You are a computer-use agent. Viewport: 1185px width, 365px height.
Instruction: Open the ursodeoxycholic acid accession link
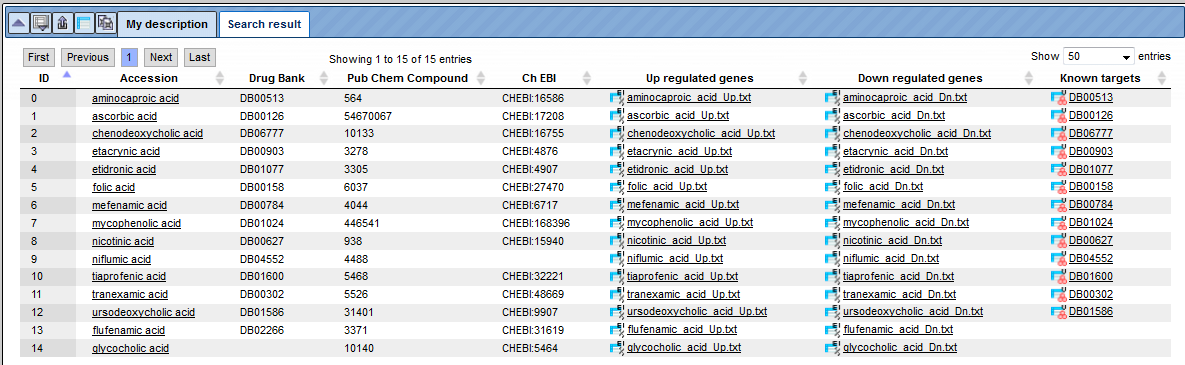[143, 312]
